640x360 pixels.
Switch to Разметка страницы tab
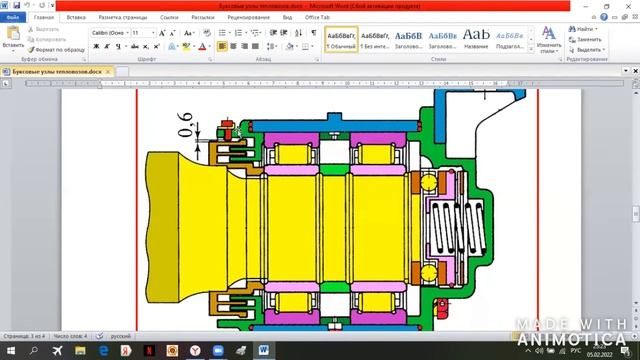point(122,18)
